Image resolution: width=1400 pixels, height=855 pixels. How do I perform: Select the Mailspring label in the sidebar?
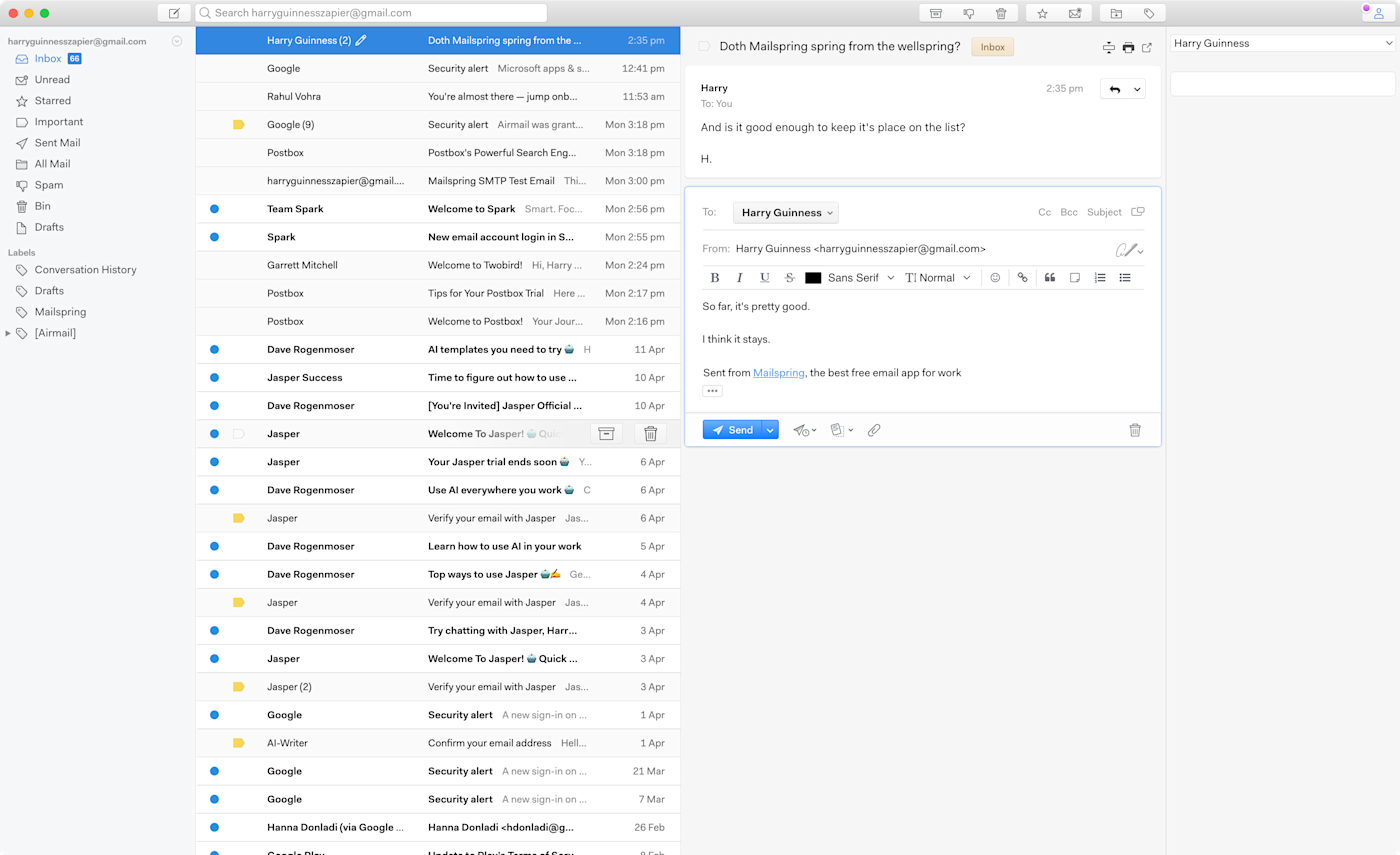click(x=60, y=312)
